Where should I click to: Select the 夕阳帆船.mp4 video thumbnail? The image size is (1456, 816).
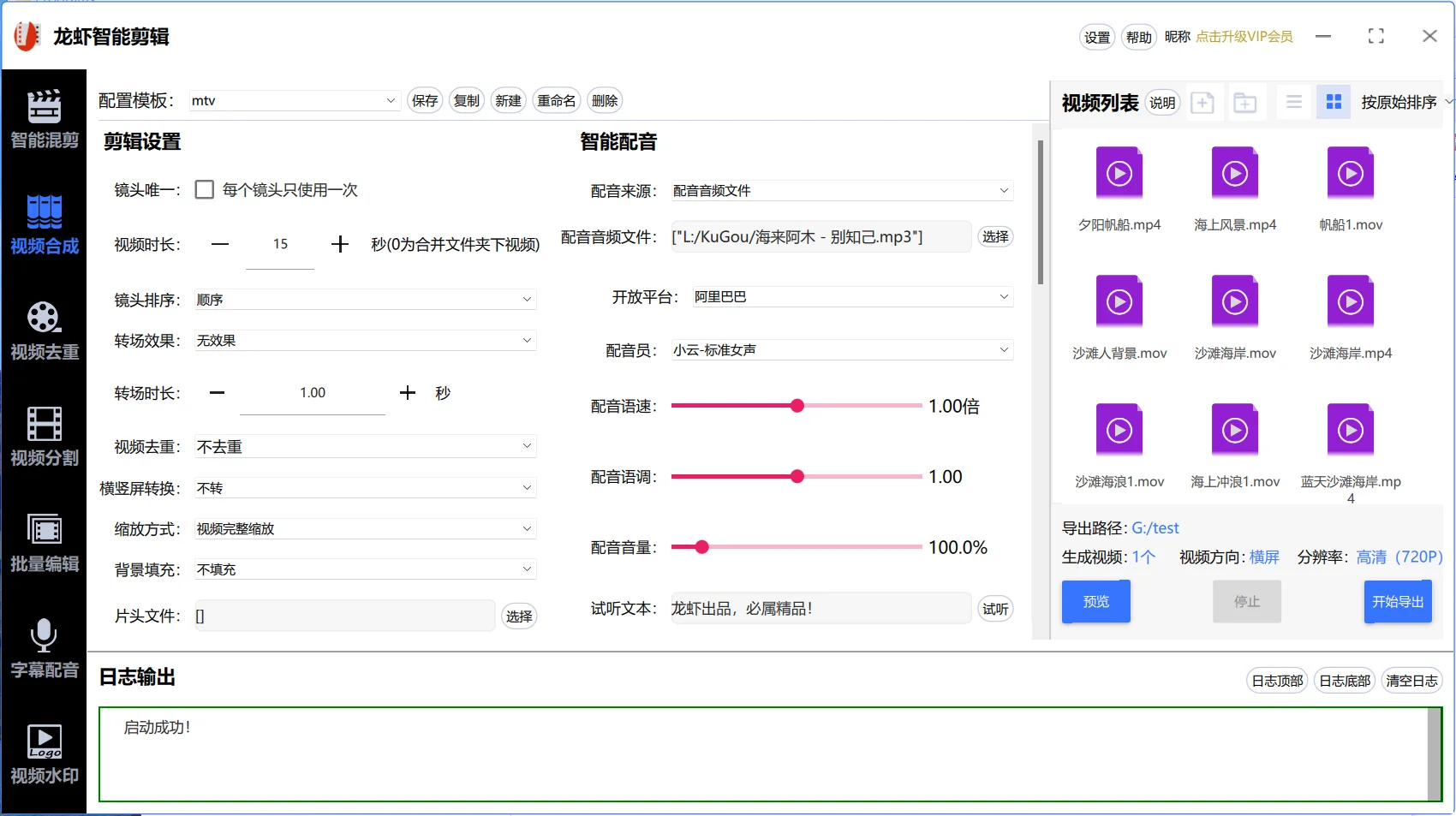1119,174
